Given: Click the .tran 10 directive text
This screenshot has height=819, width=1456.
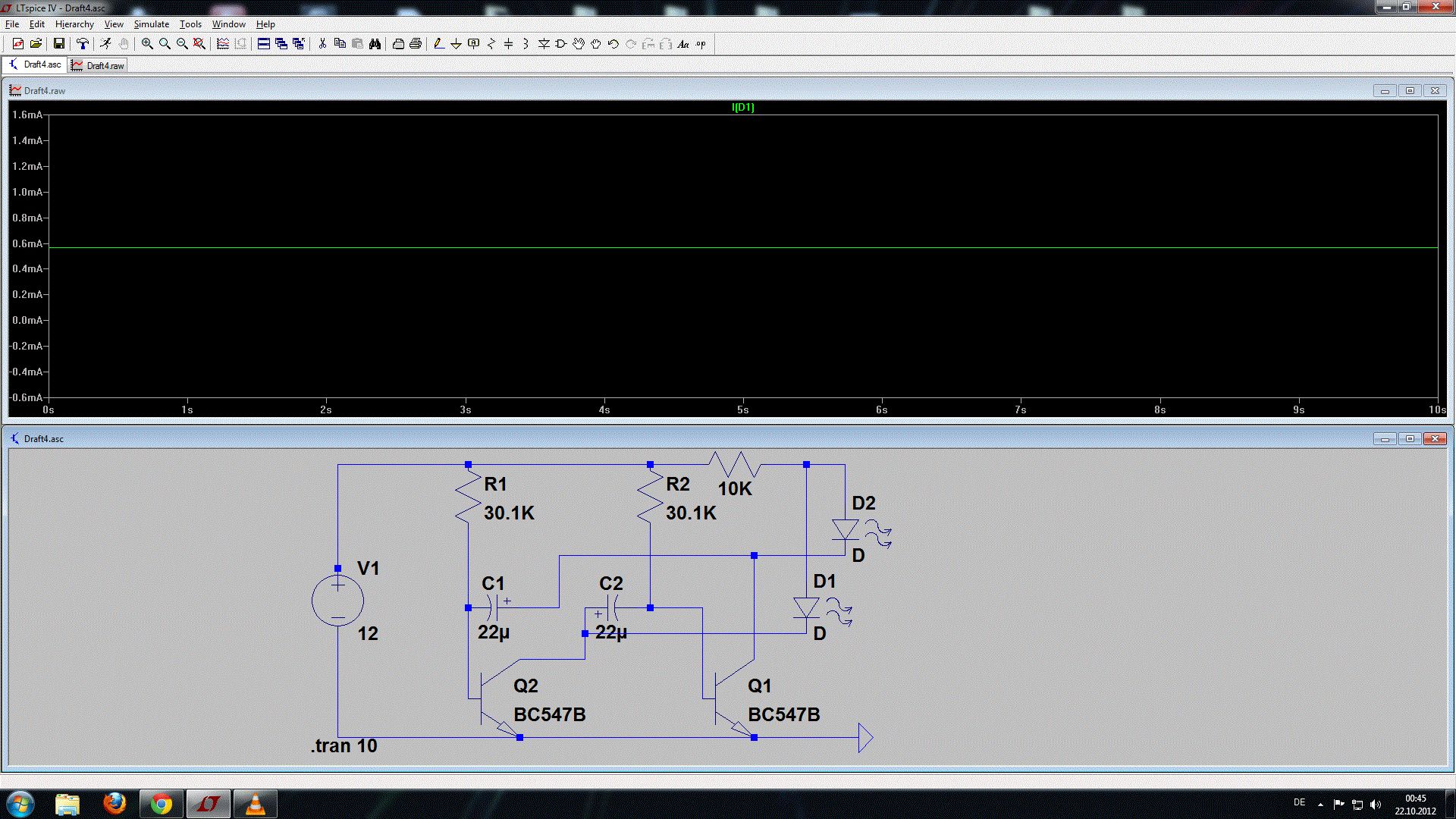Looking at the screenshot, I should click(x=344, y=746).
